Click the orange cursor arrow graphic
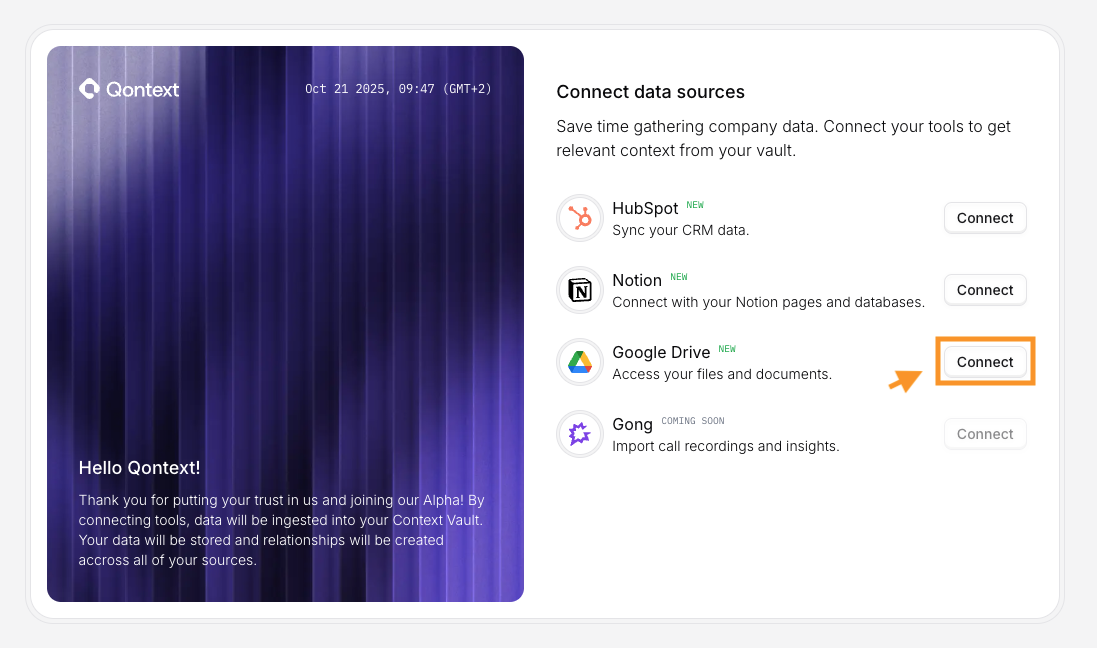1097x648 pixels. coord(905,381)
